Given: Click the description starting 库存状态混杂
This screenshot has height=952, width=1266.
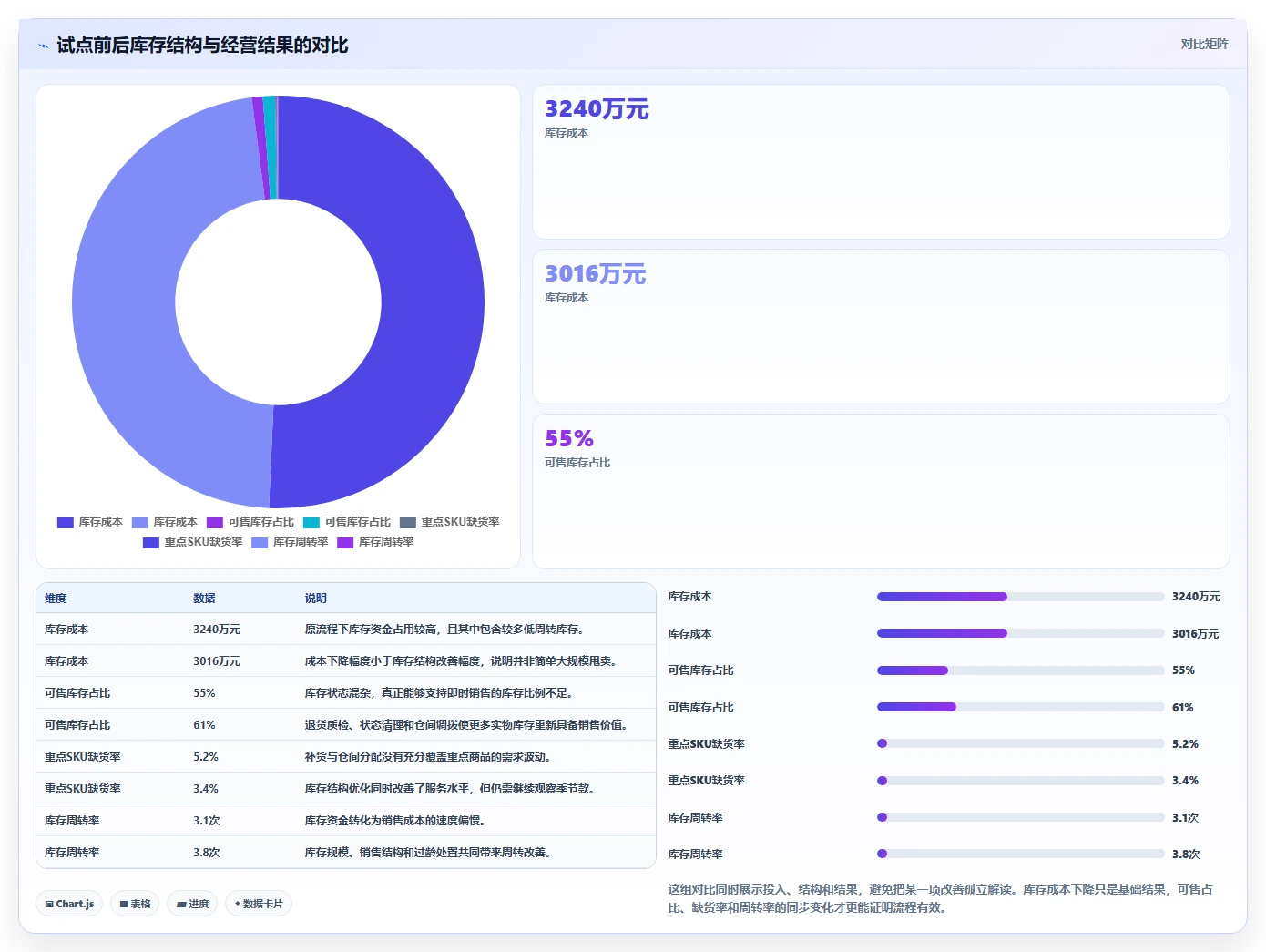Looking at the screenshot, I should coord(438,693).
